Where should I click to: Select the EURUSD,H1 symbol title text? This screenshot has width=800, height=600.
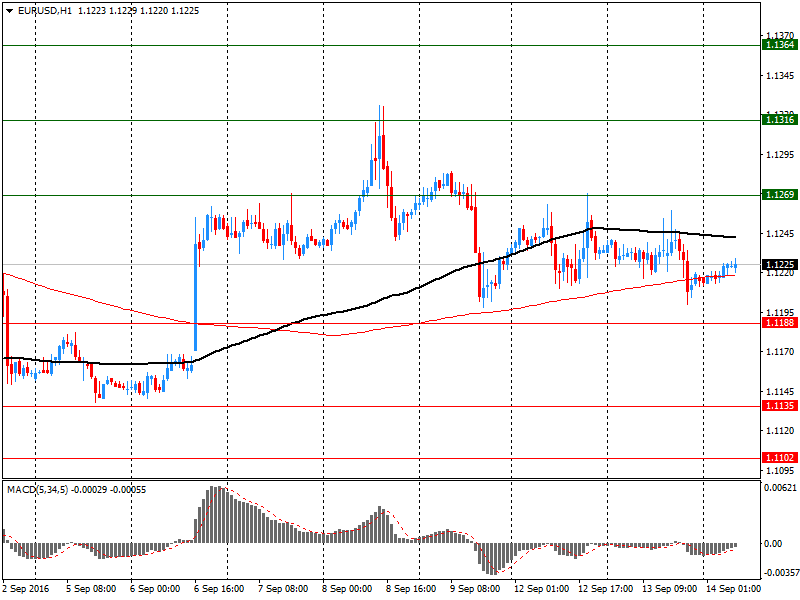tap(45, 11)
